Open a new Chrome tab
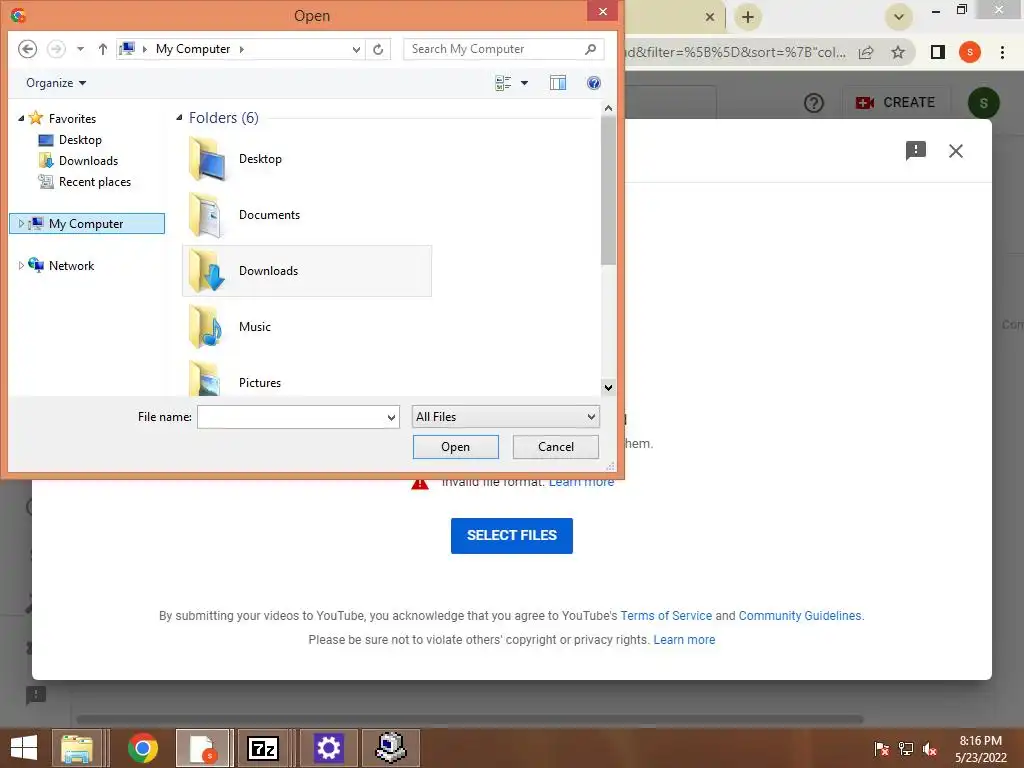1024x768 pixels. [x=748, y=17]
